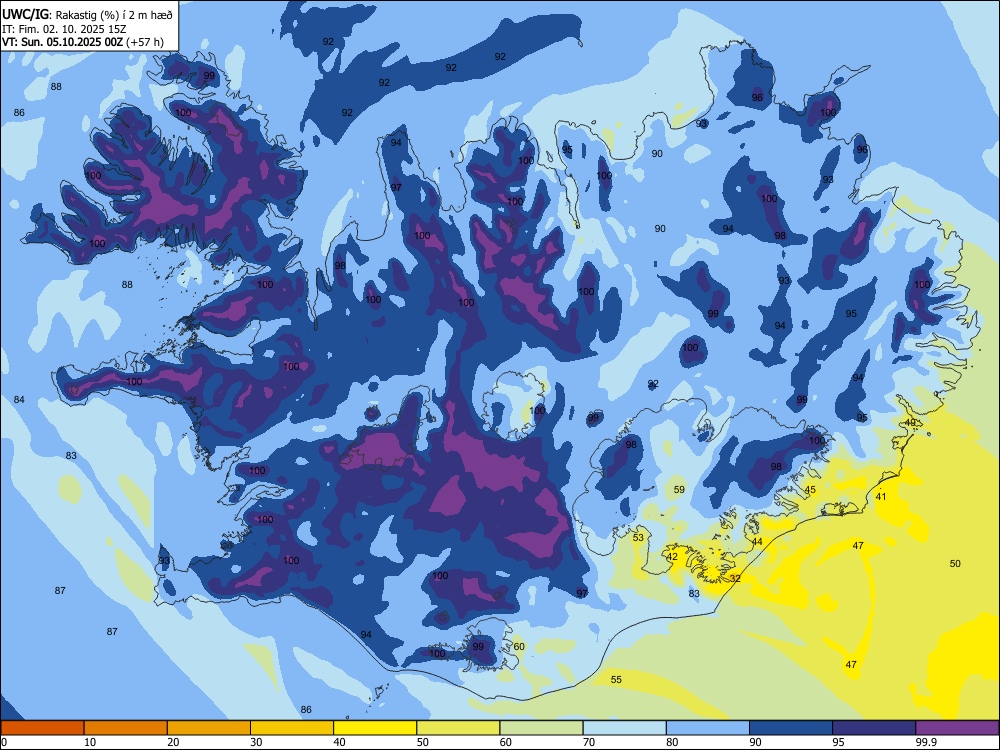1000x750 pixels.
Task: Click the 30–40 amber legend swatch
Action: coord(292,728)
